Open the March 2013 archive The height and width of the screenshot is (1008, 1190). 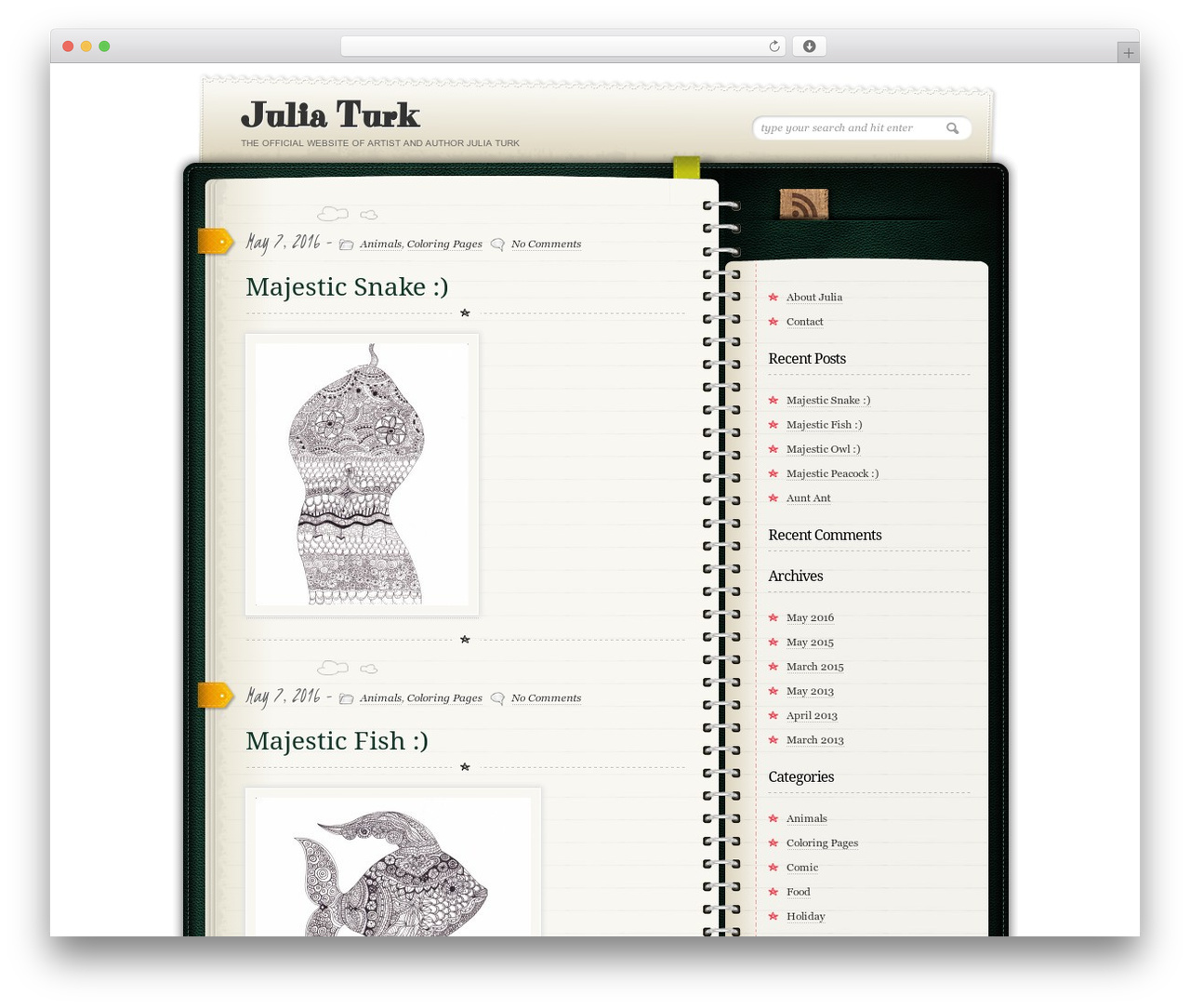point(815,740)
